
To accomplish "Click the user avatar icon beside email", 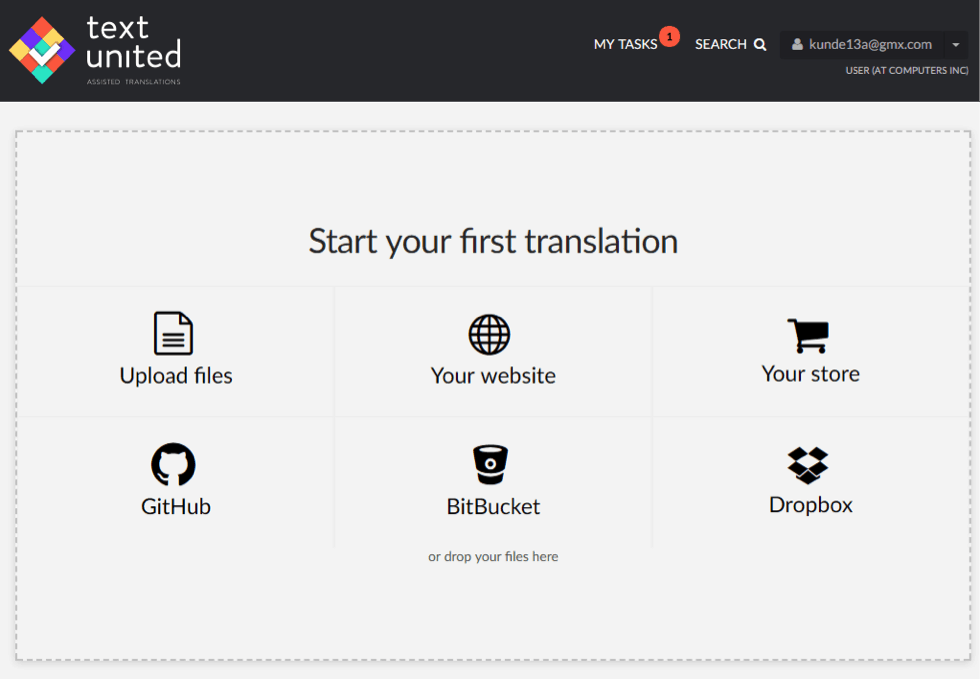I will pos(797,44).
